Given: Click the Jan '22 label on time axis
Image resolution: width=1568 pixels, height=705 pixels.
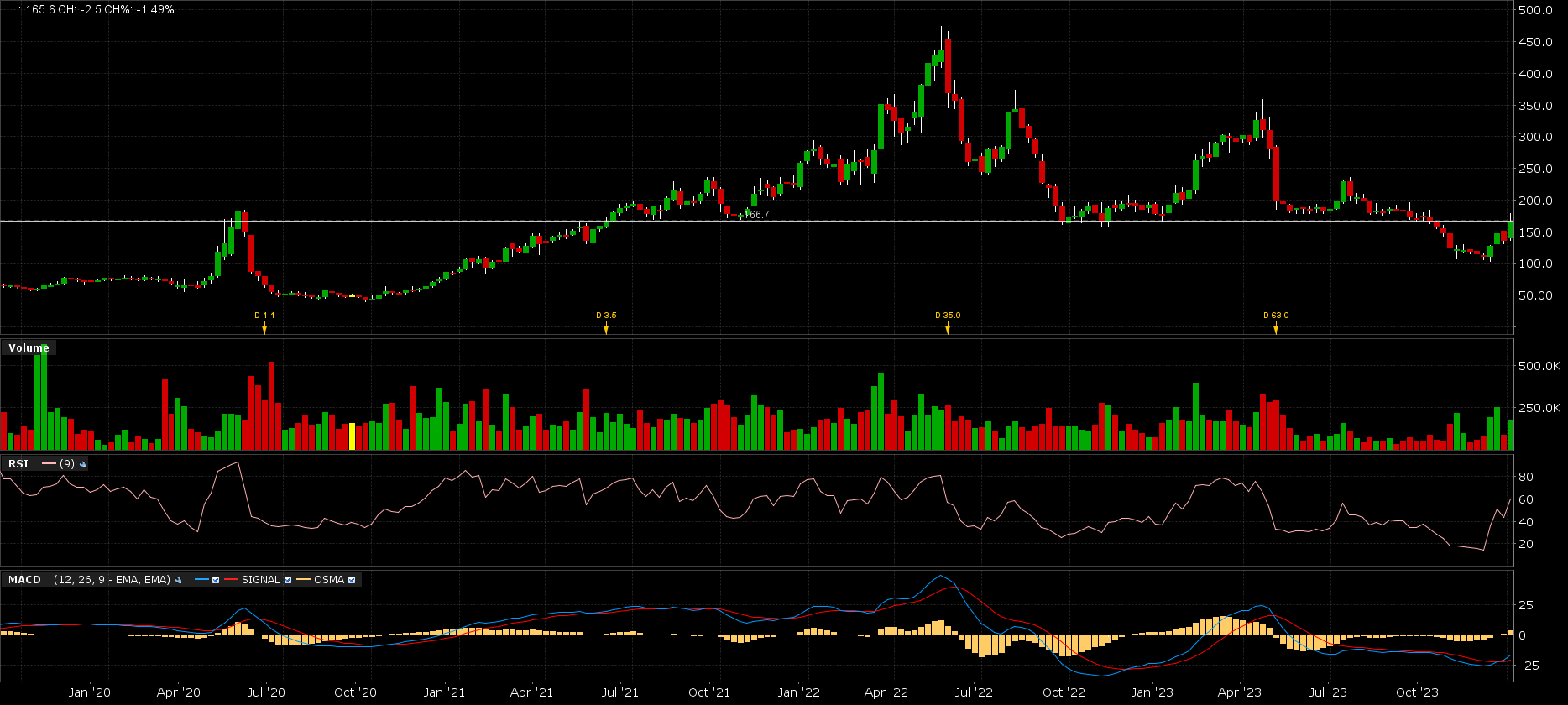Looking at the screenshot, I should point(798,692).
